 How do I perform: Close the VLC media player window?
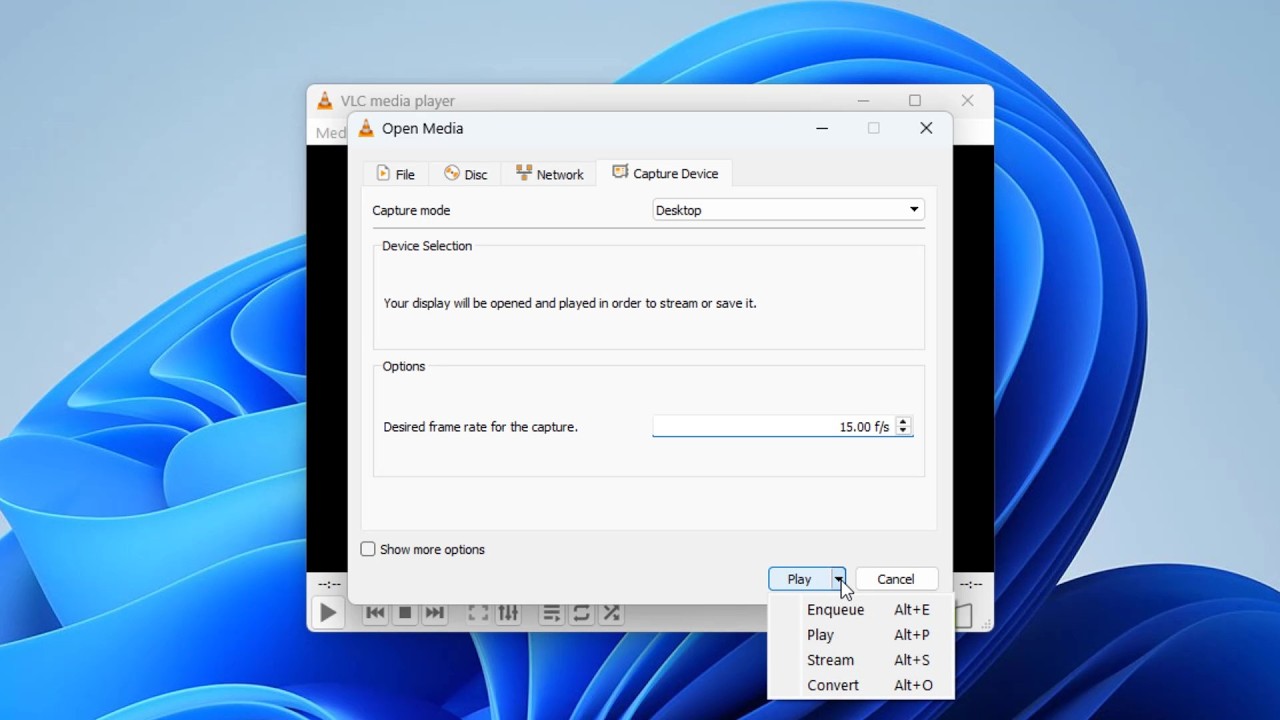point(967,100)
